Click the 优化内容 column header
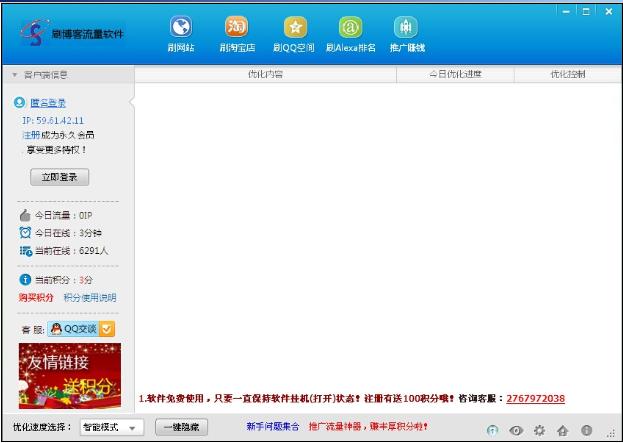The image size is (623, 443). point(265,75)
